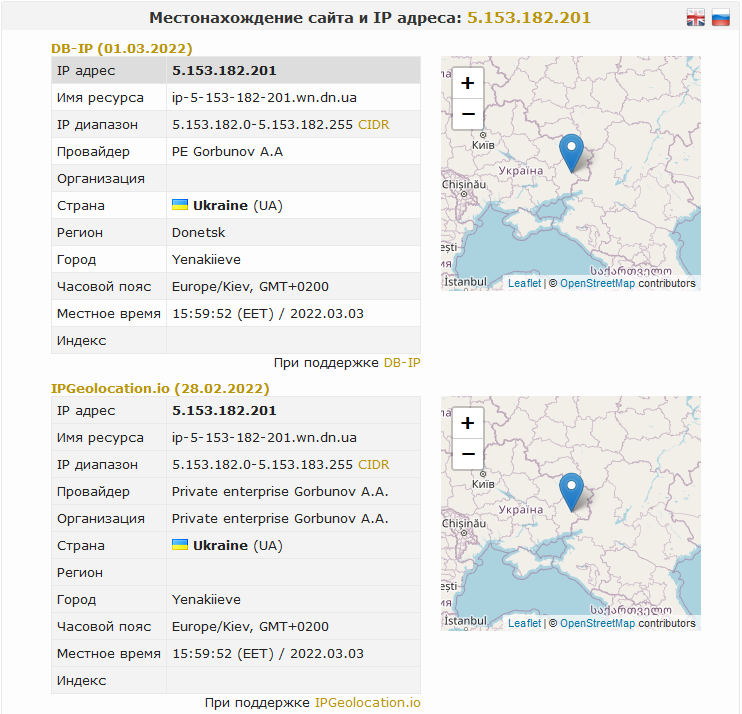Click the Ukraine flag in IPGeolocation.io table

coord(180,545)
